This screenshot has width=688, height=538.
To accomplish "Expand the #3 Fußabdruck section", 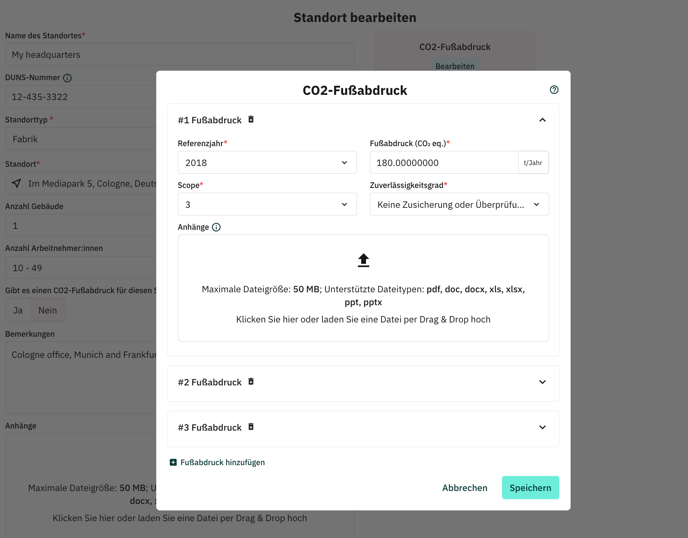I will pyautogui.click(x=542, y=427).
